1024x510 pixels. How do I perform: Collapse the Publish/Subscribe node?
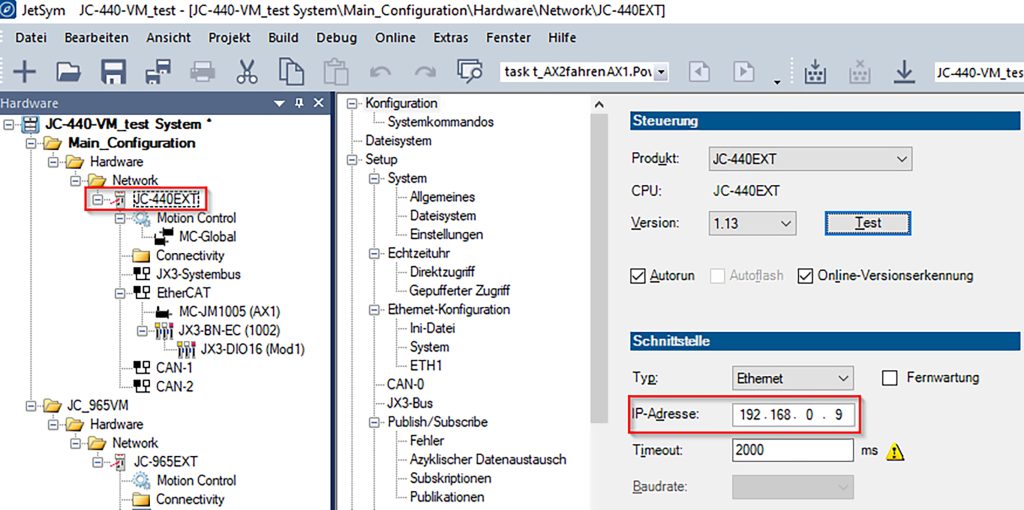(376, 422)
